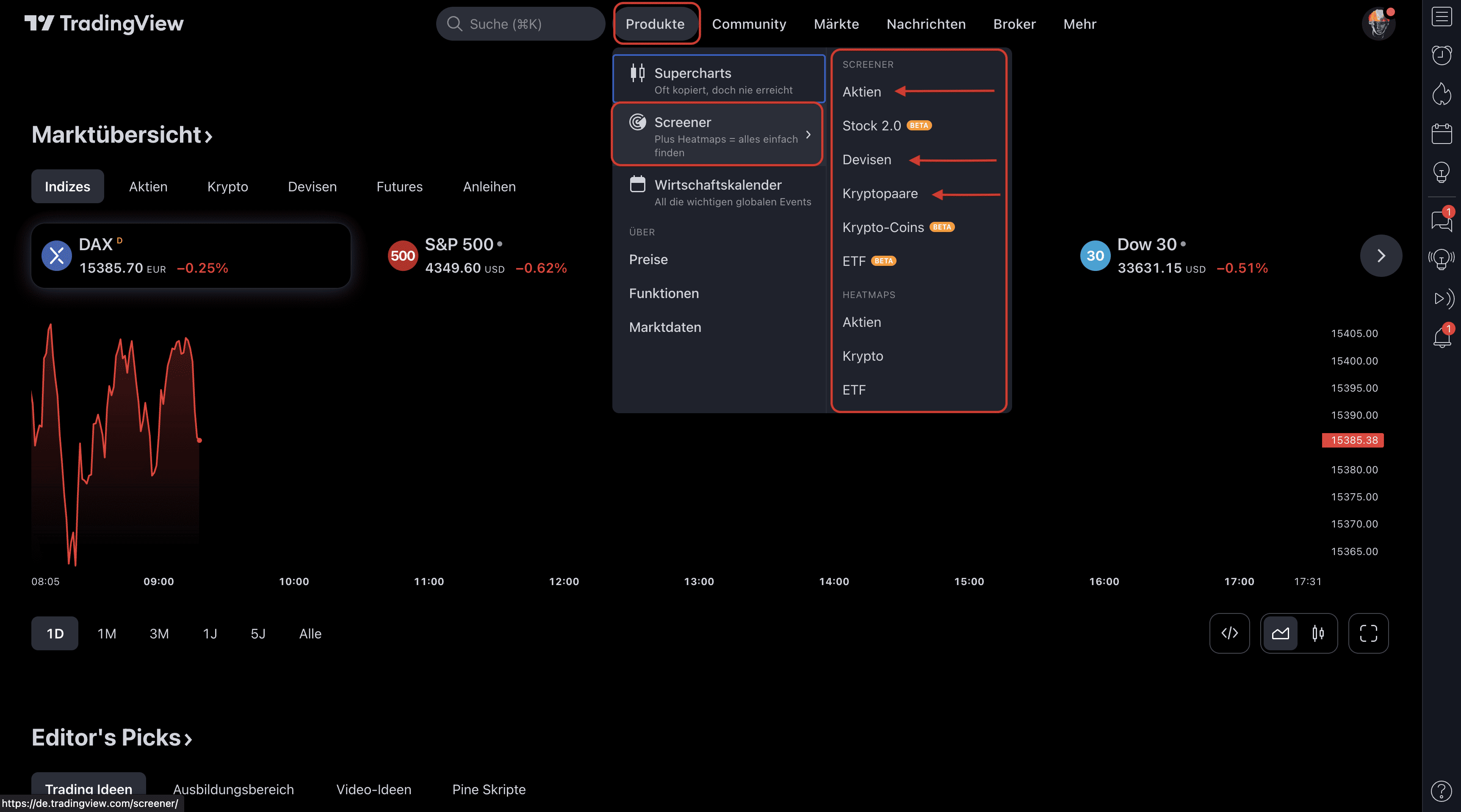Image resolution: width=1461 pixels, height=812 pixels.
Task: Click the DAX index chart thumbnail card
Action: [x=191, y=255]
